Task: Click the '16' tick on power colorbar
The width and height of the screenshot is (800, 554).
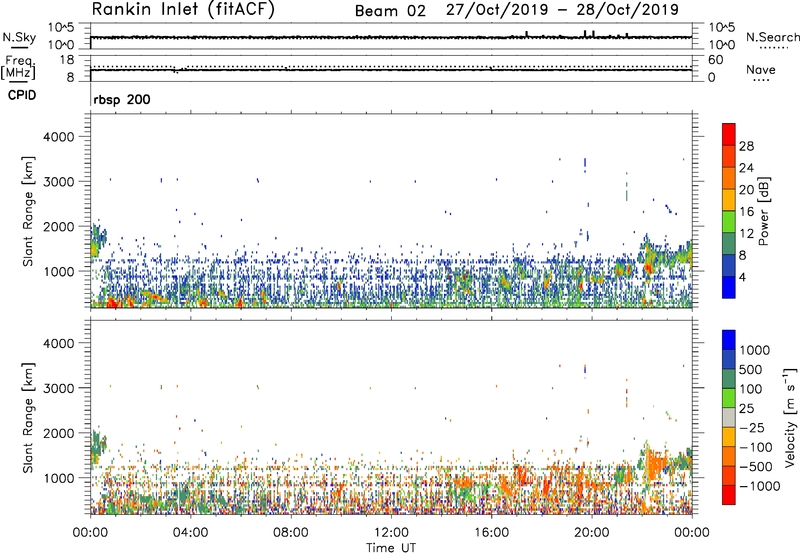Action: [x=746, y=212]
